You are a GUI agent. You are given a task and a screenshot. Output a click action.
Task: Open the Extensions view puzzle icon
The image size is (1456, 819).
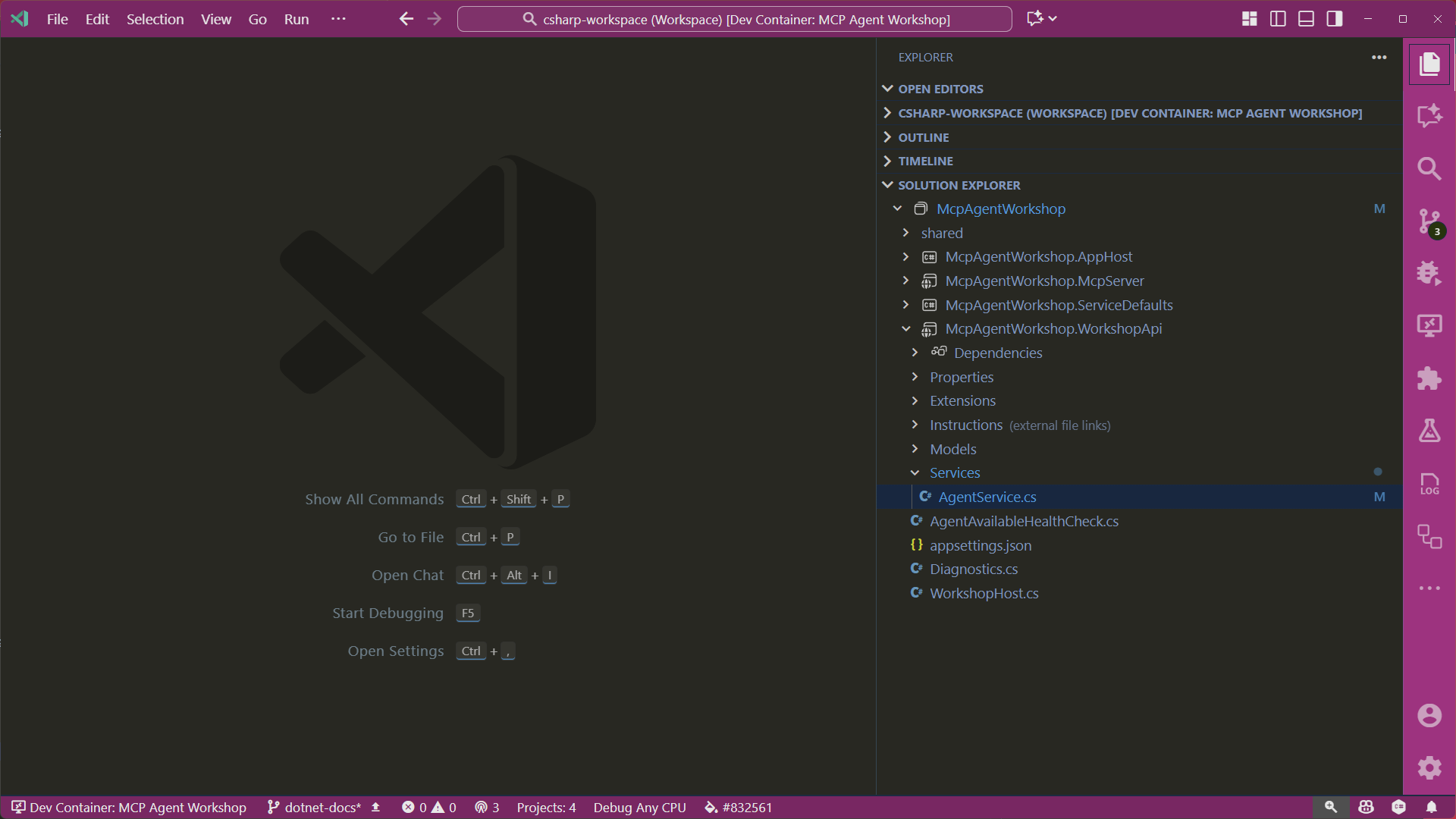pos(1429,378)
